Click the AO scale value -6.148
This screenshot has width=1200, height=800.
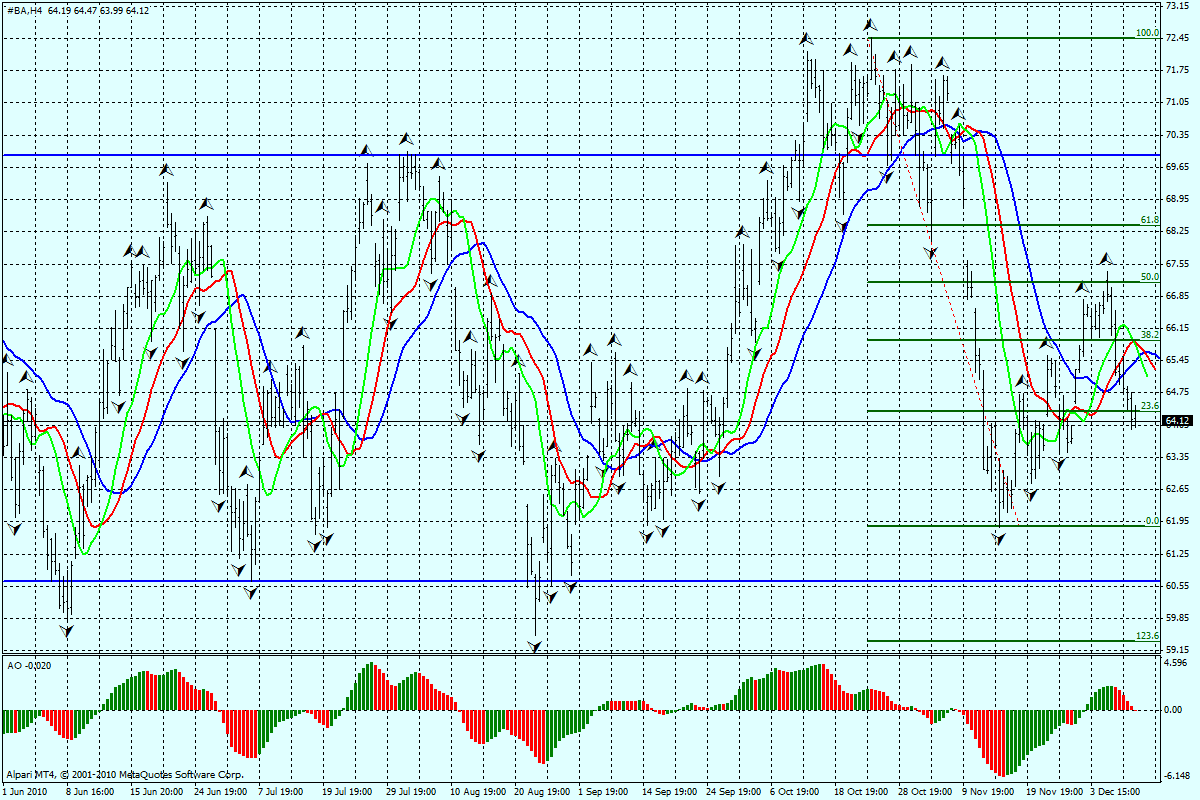coord(1178,776)
